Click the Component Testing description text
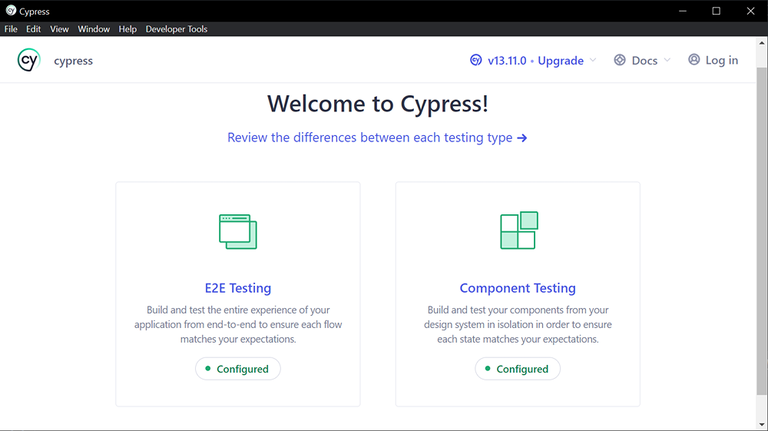The image size is (768, 431). coord(518,324)
